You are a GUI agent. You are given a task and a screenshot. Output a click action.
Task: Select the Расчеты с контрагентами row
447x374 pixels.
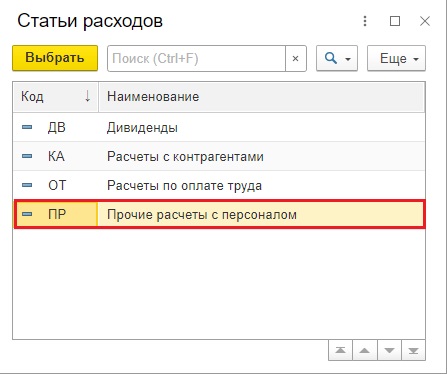[219, 156]
